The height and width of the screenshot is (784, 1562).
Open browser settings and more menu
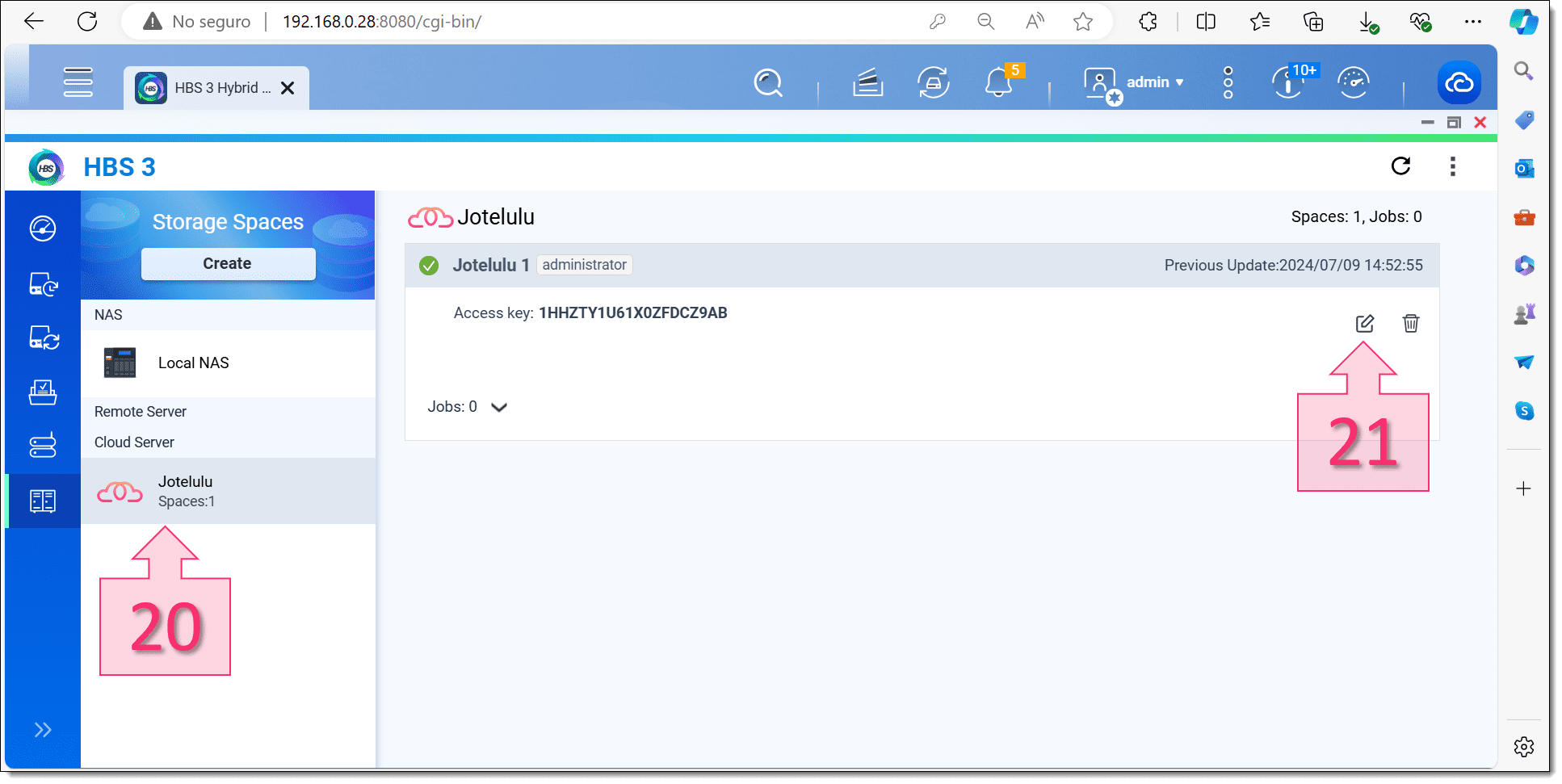pyautogui.click(x=1472, y=22)
